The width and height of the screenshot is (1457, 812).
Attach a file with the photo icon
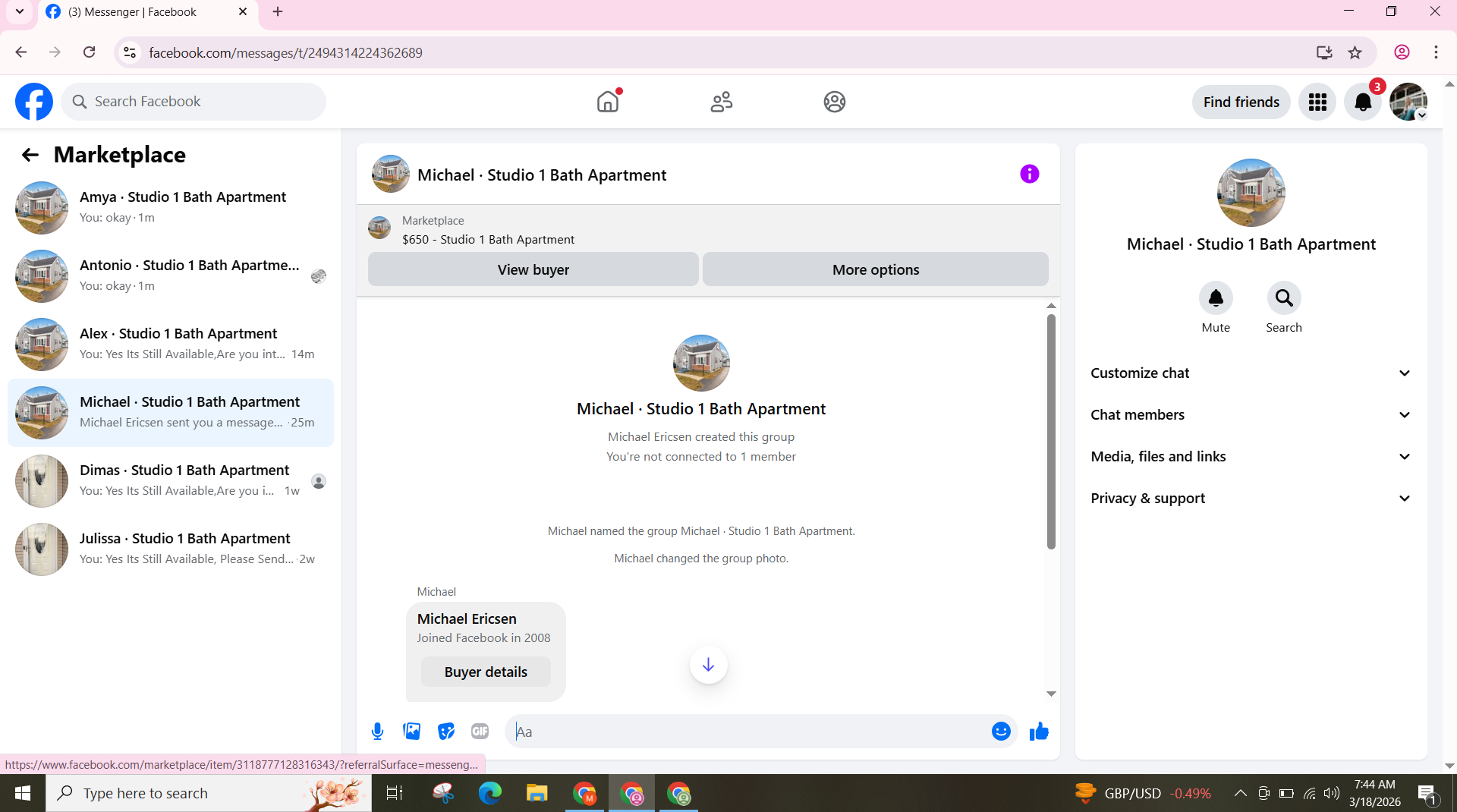[412, 731]
